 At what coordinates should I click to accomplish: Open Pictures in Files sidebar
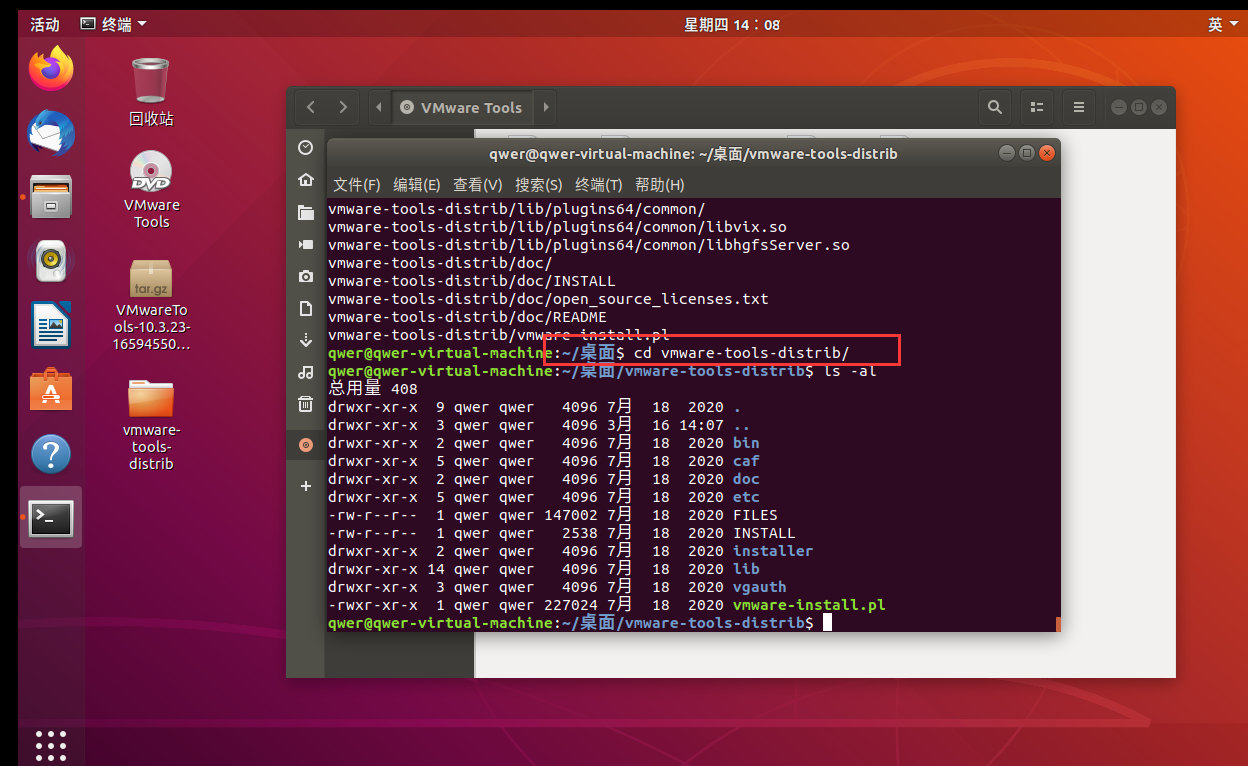tap(306, 276)
